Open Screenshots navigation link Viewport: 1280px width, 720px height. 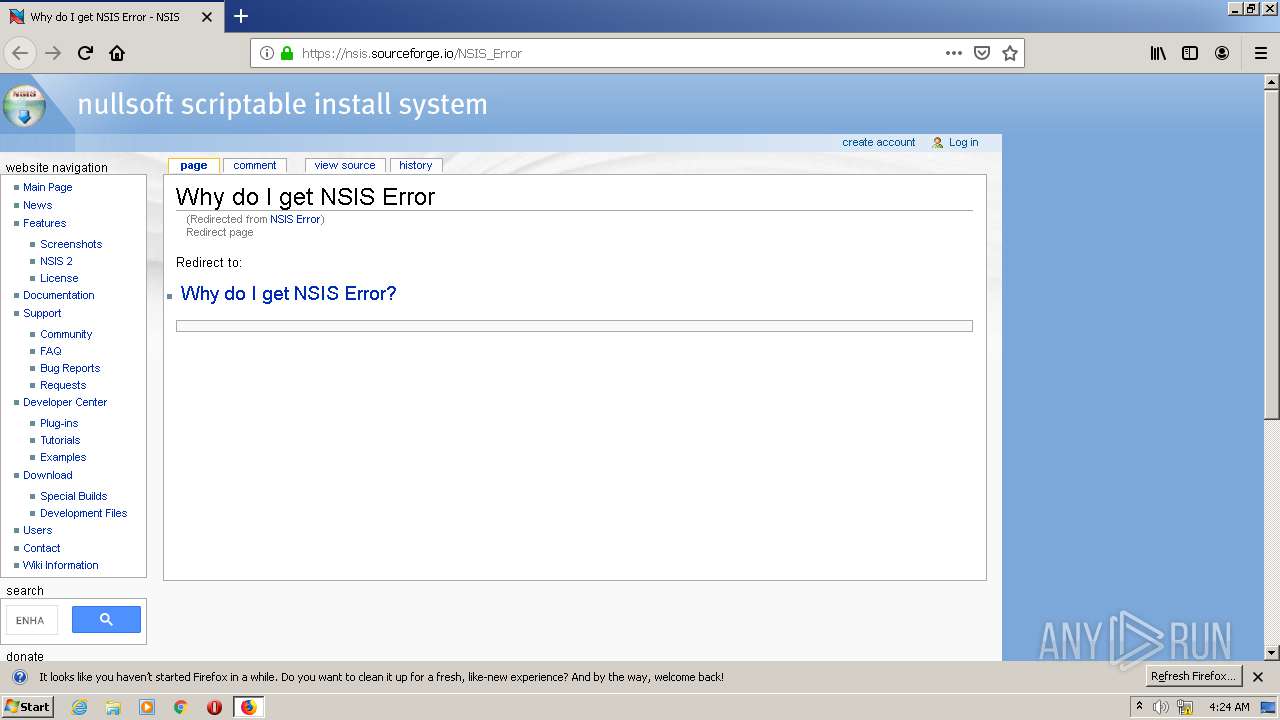pos(71,244)
